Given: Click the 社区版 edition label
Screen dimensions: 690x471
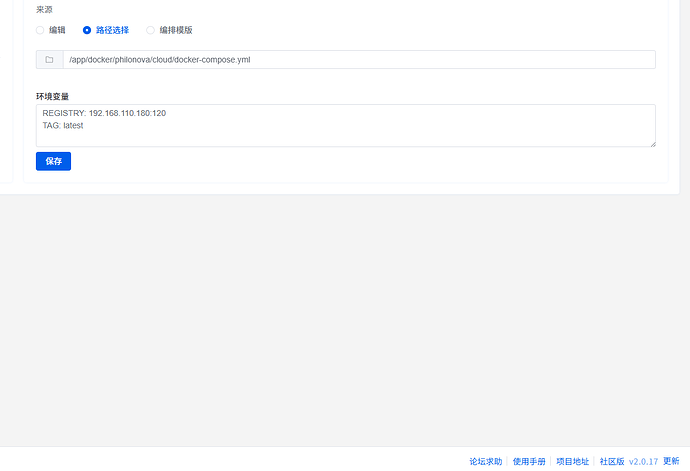Looking at the screenshot, I should tap(612, 461).
